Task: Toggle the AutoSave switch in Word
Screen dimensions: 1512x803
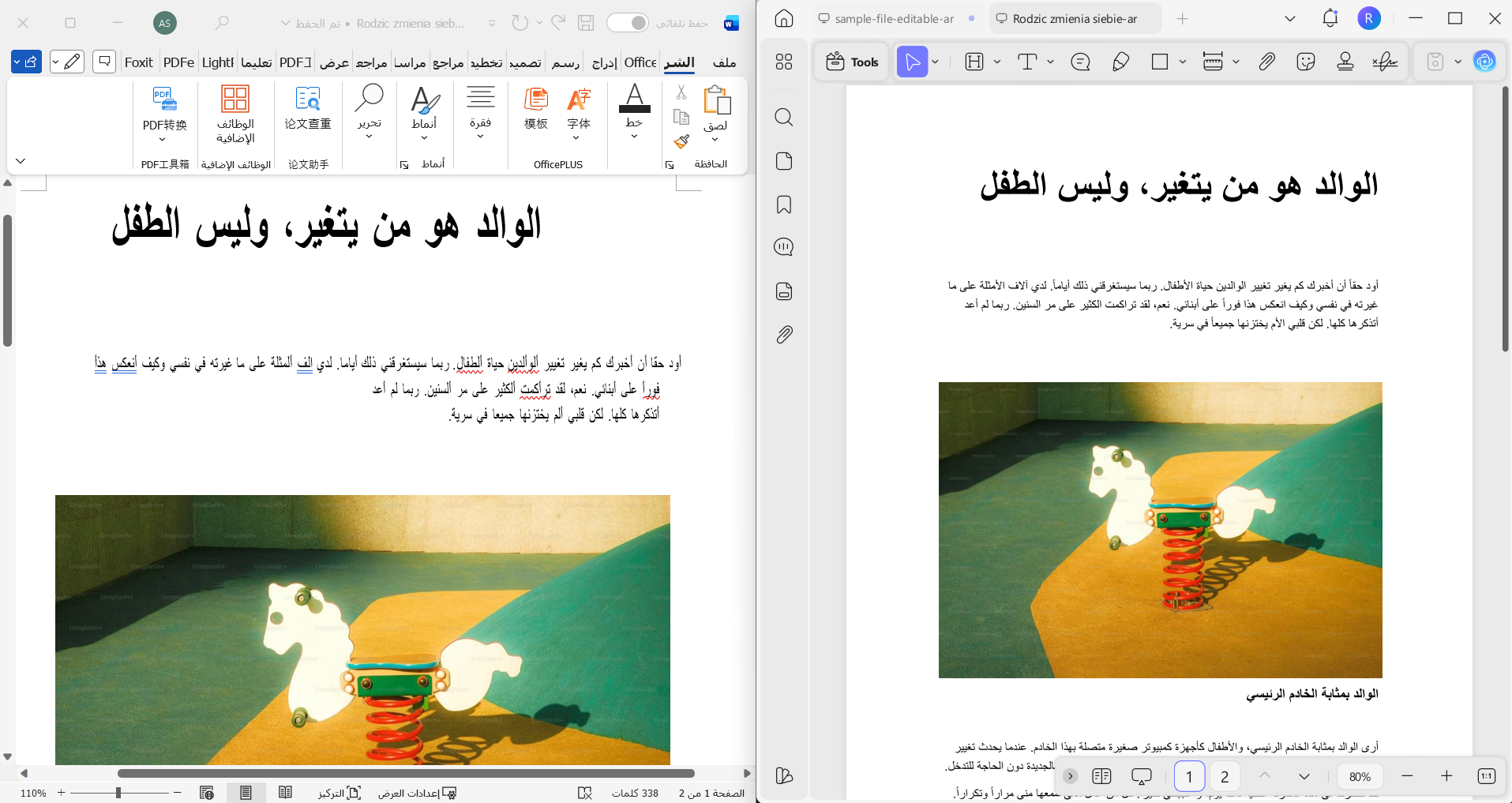Action: click(x=628, y=23)
